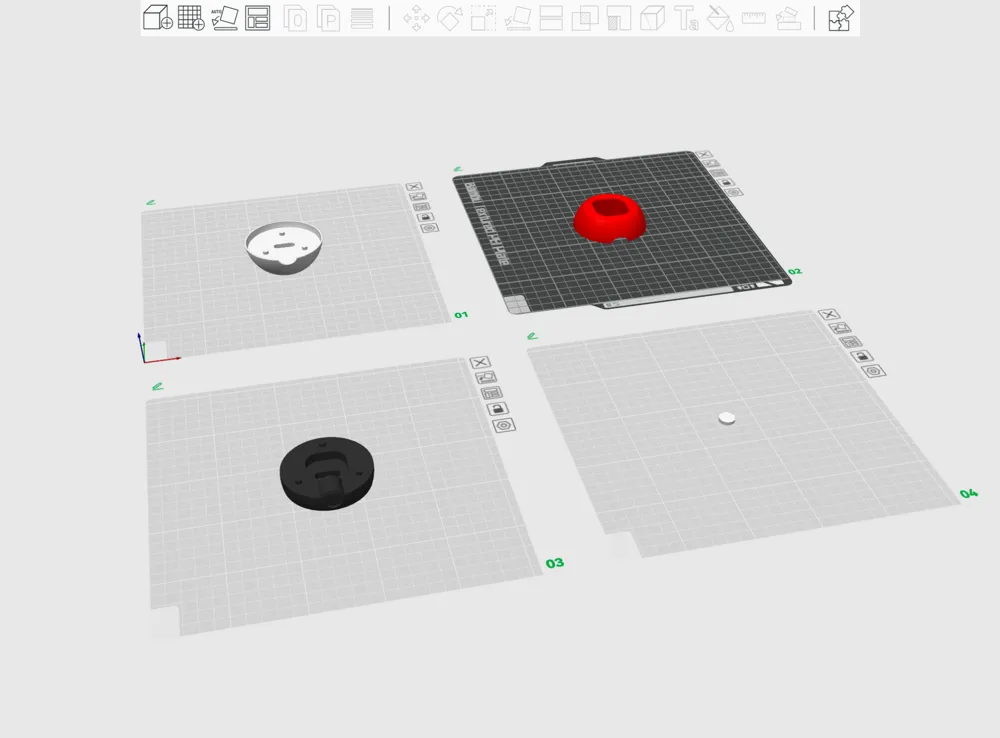
Task: Edit plate 02 name with green pencil
Action: pyautogui.click(x=458, y=170)
